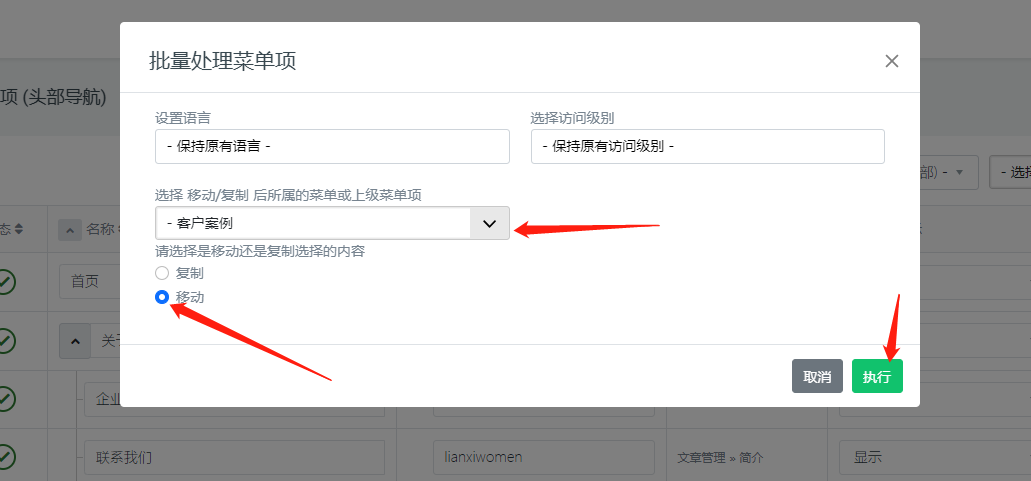Open the 设置语言 dropdown
The width and height of the screenshot is (1031, 481).
pyautogui.click(x=332, y=146)
